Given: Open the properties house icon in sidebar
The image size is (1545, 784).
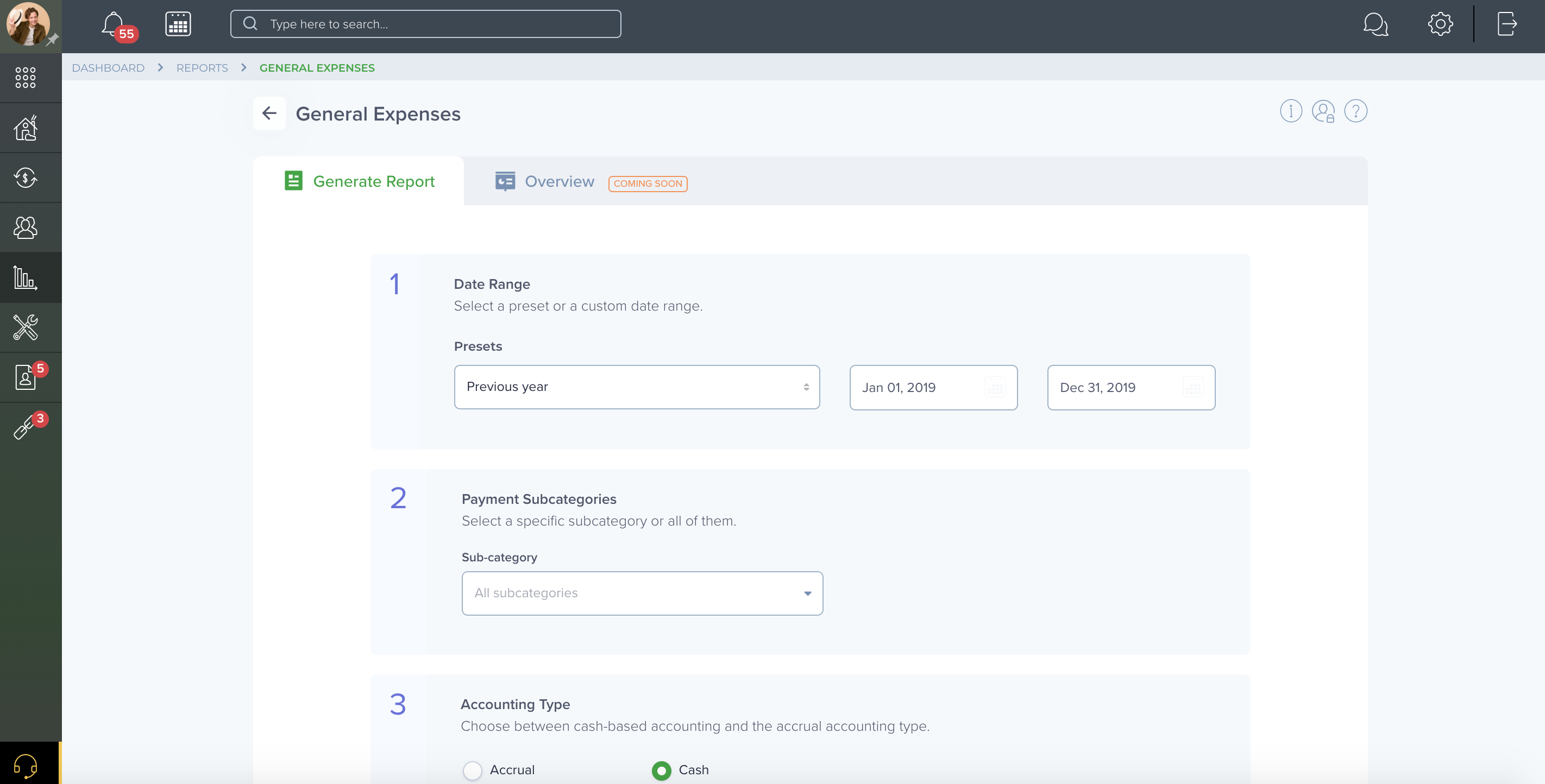Looking at the screenshot, I should (x=25, y=128).
